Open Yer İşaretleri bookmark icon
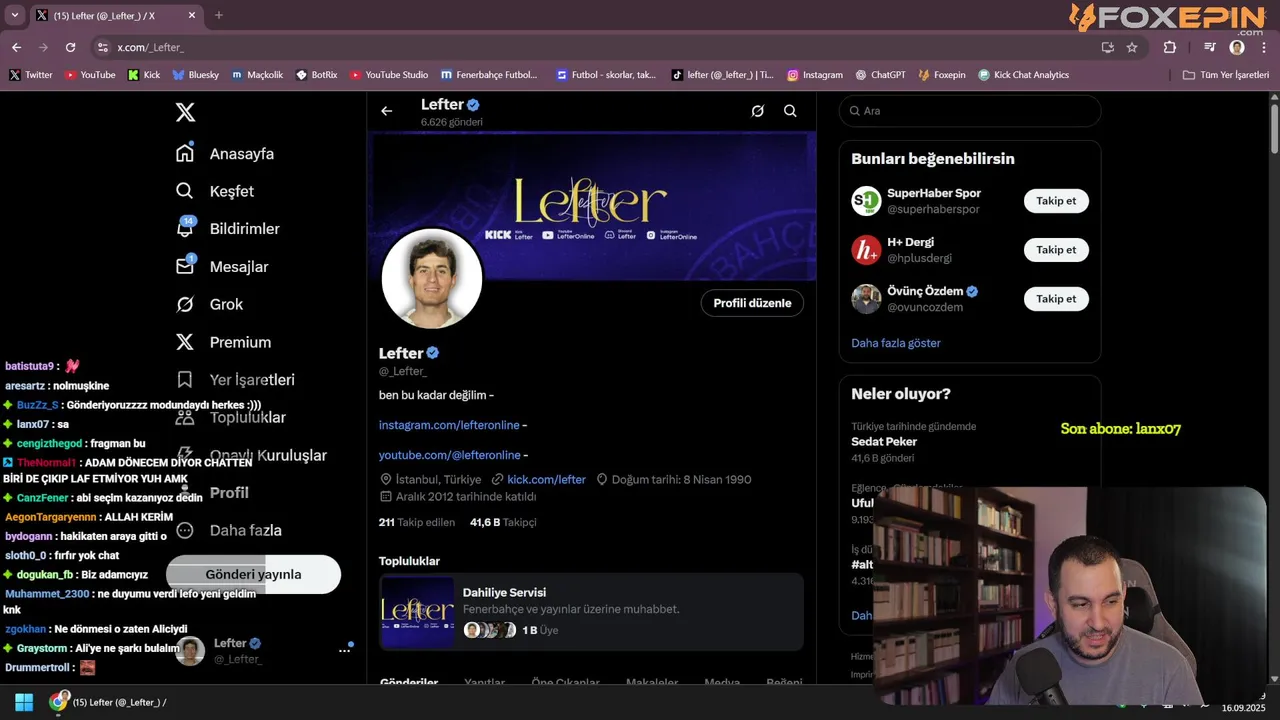The image size is (1280, 720). pyautogui.click(x=185, y=380)
